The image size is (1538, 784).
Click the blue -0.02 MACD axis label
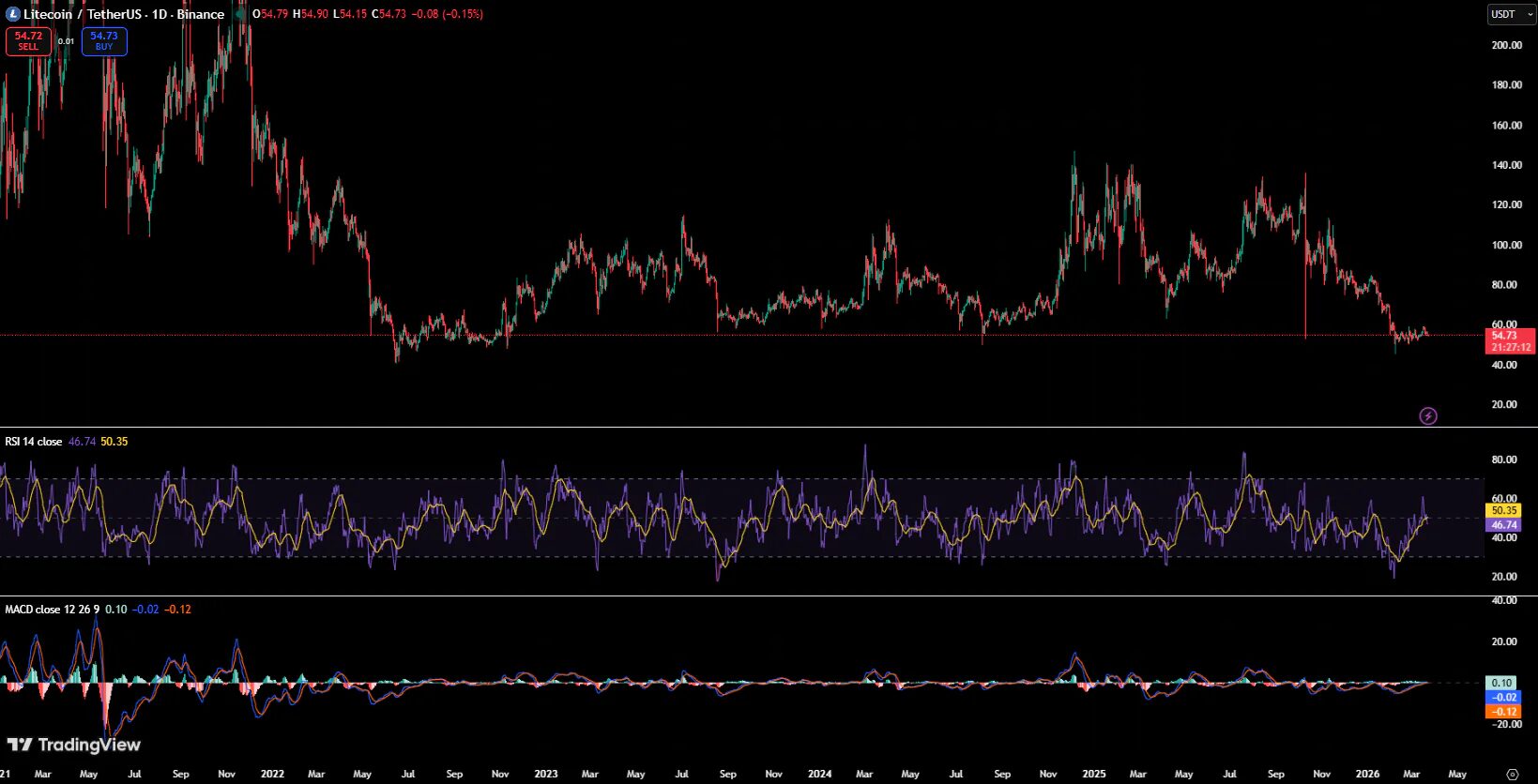point(1503,698)
